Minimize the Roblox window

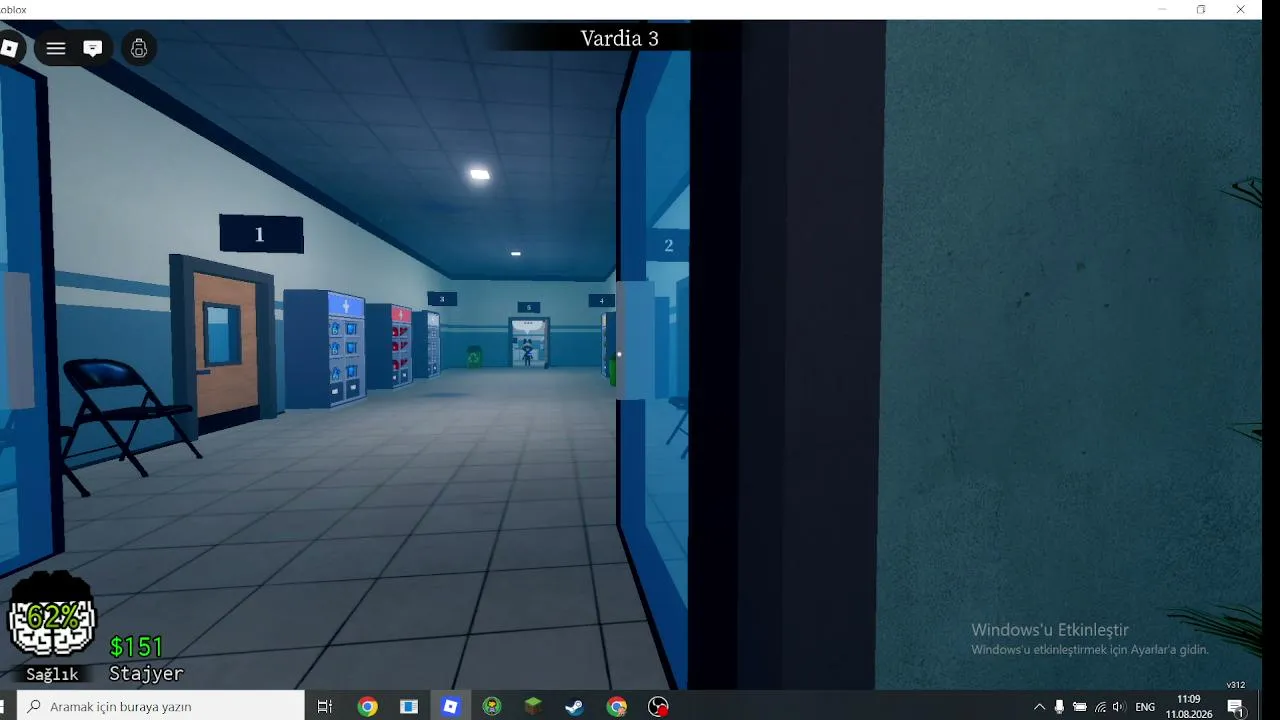tap(1162, 9)
